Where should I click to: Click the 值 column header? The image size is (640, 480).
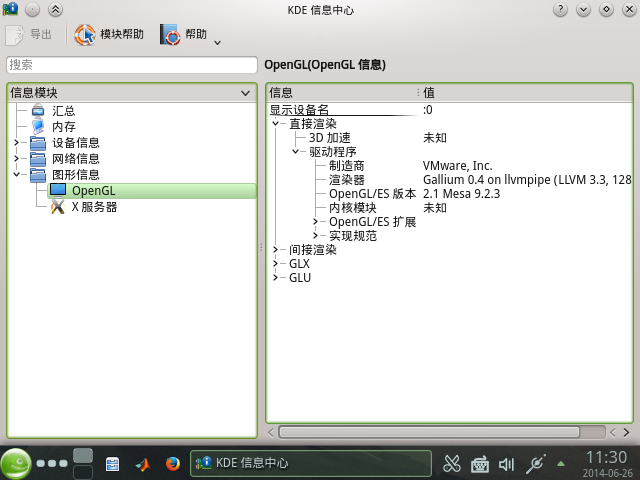(526, 93)
